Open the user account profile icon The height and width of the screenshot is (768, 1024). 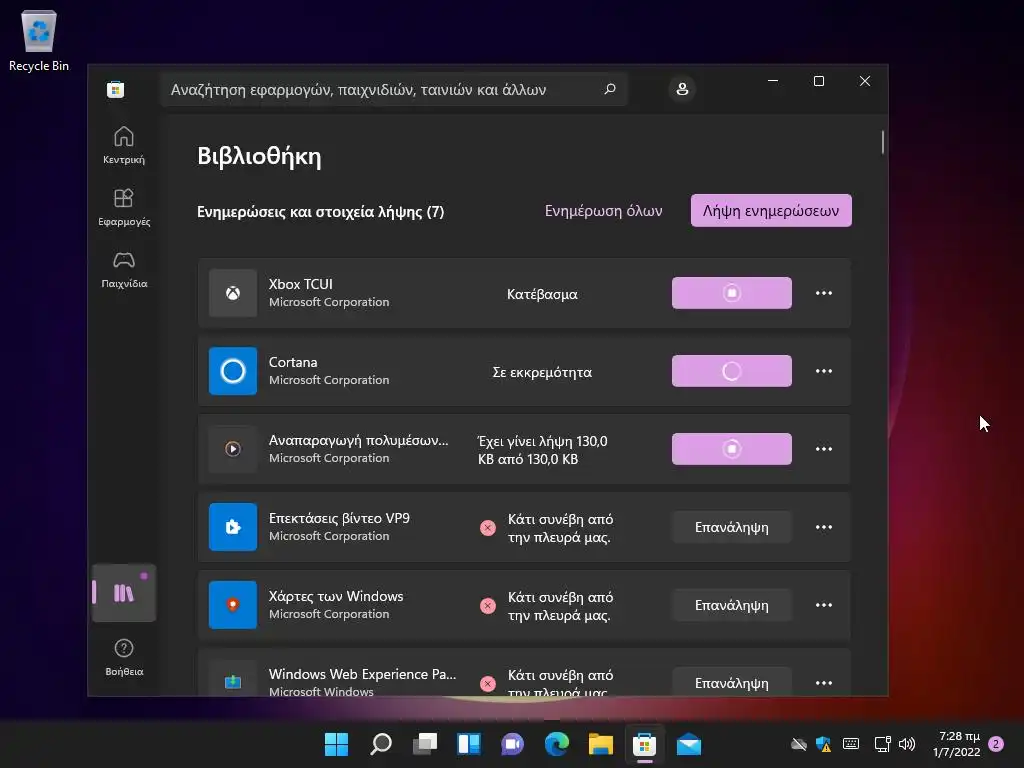(x=682, y=89)
